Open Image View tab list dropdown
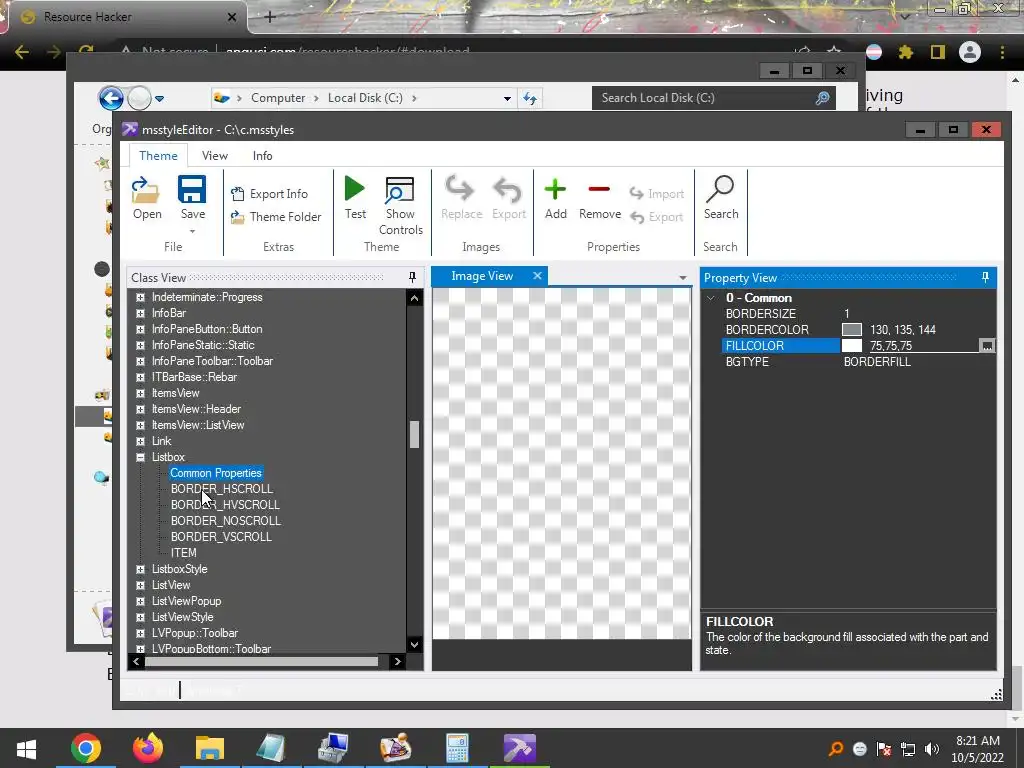 tap(682, 278)
